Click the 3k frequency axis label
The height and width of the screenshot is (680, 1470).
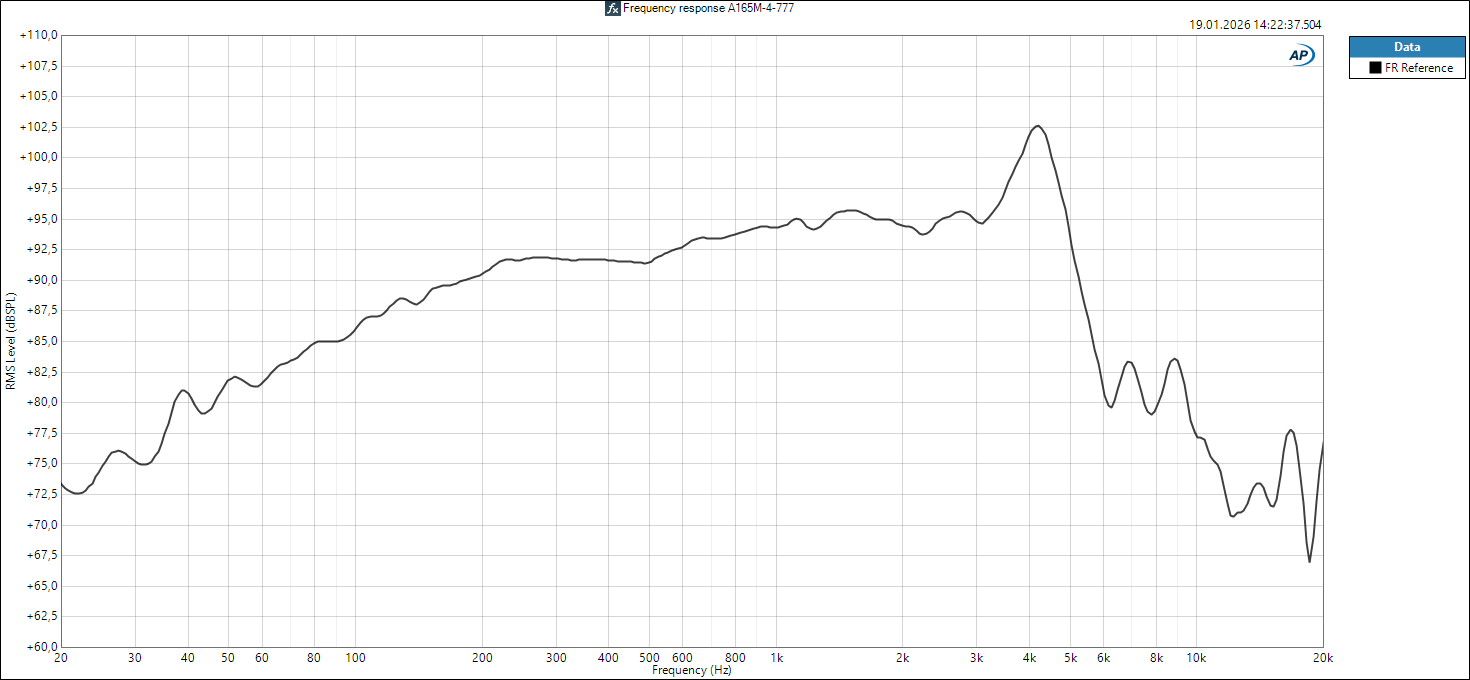[x=977, y=658]
